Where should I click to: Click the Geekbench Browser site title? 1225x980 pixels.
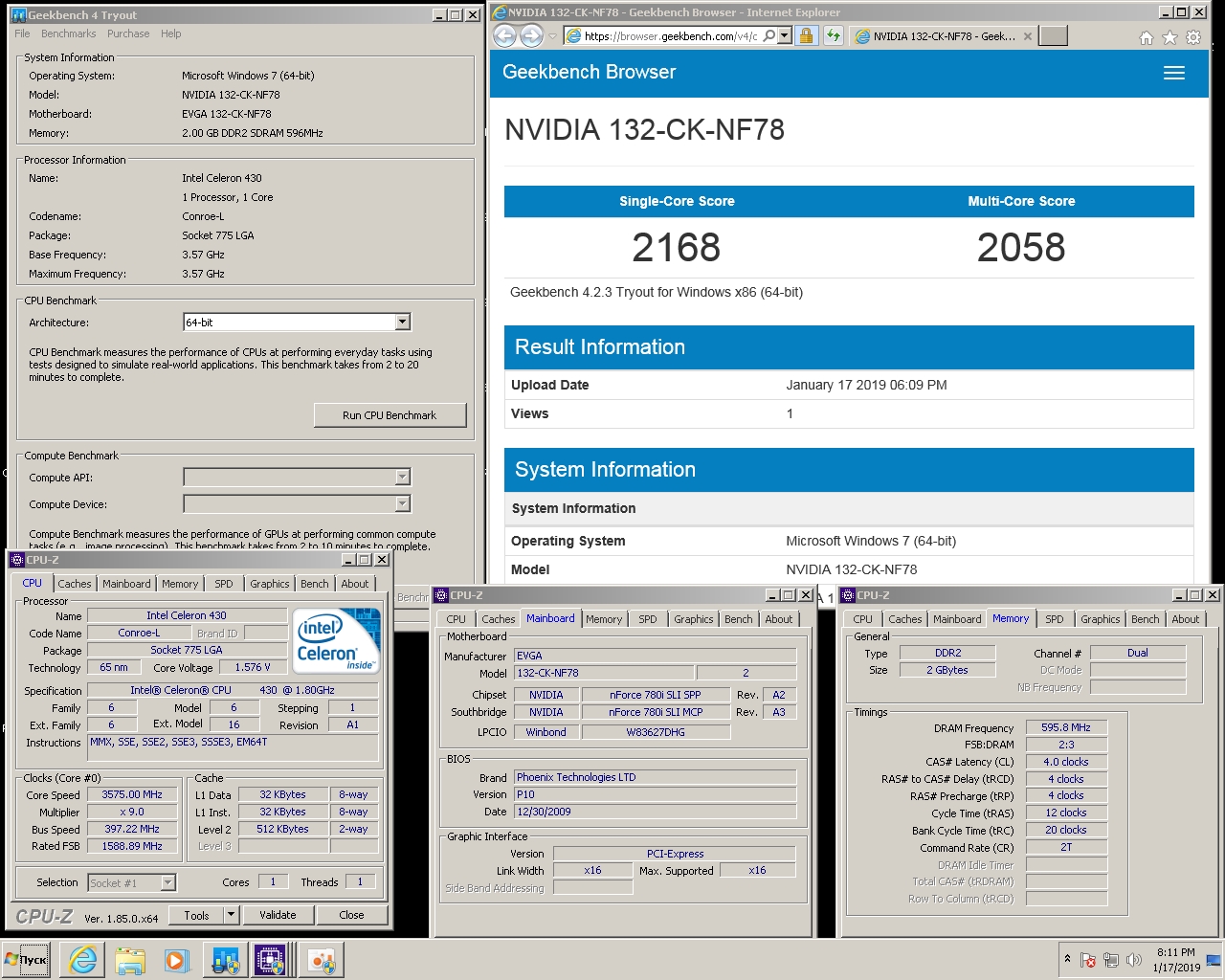(x=589, y=72)
